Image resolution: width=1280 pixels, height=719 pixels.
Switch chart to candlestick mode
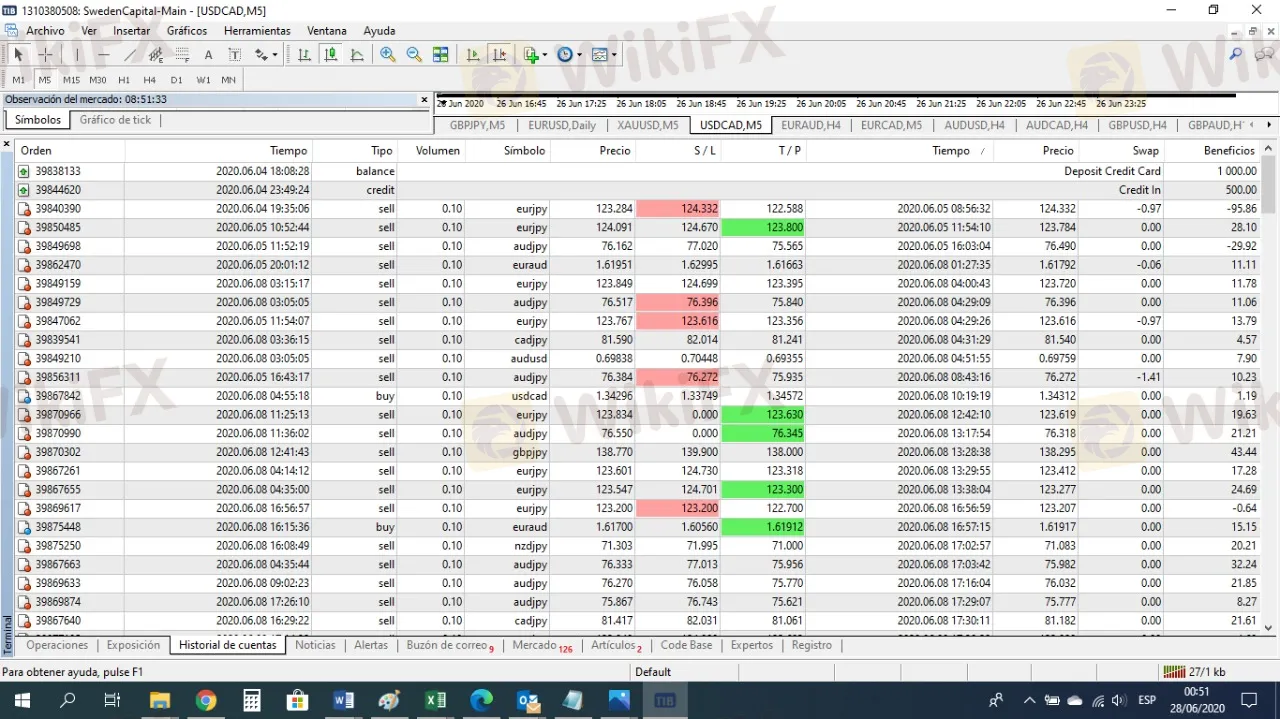point(330,55)
